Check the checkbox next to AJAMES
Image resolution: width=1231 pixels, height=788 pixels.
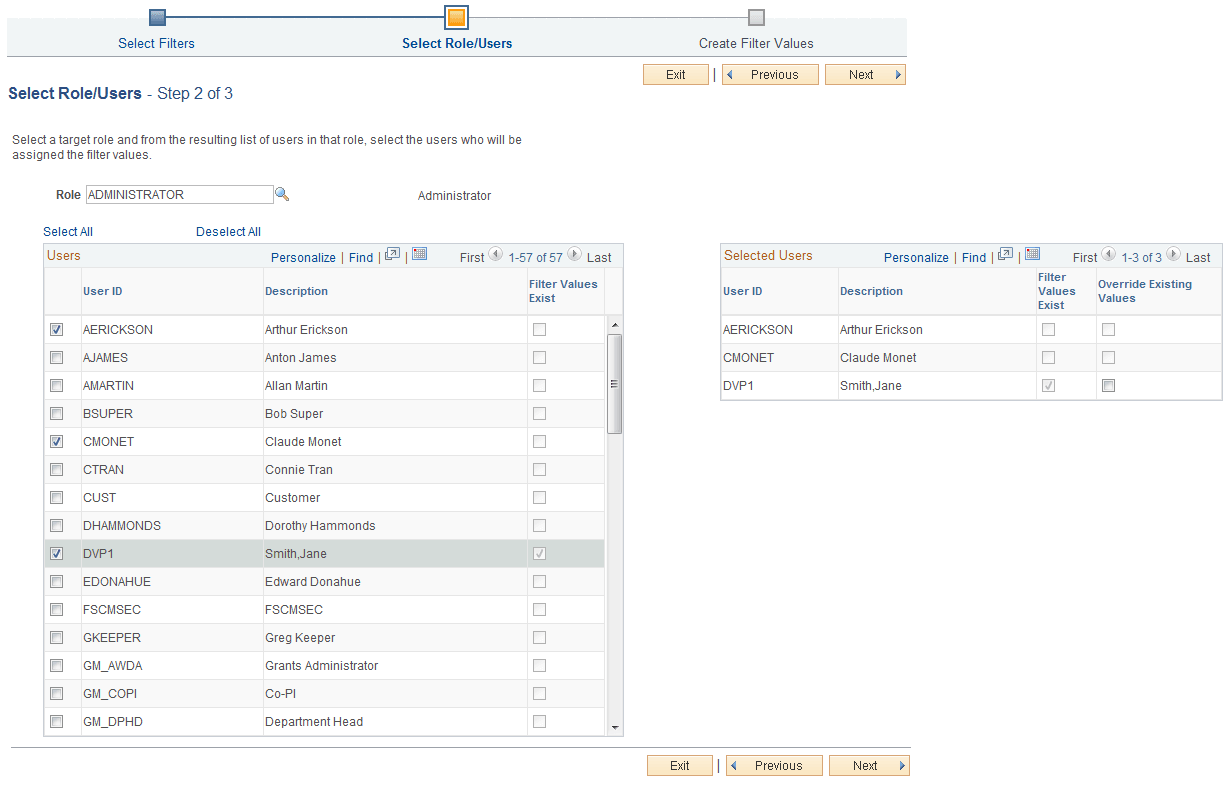click(57, 357)
